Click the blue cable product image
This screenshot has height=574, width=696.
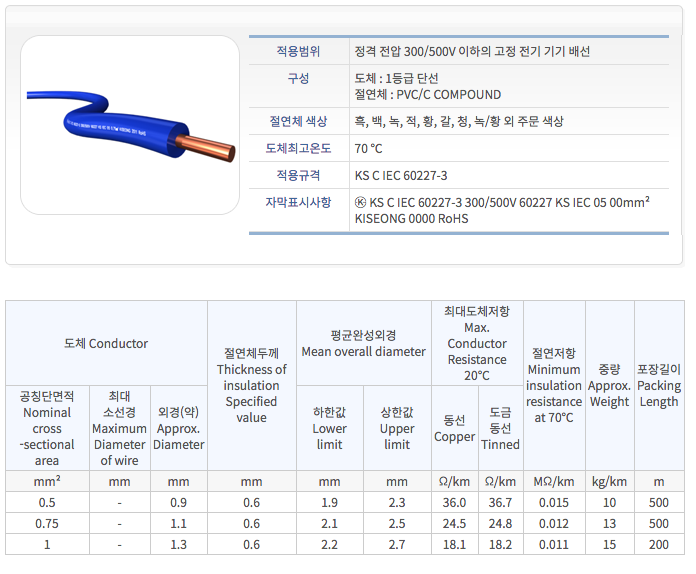(130, 125)
